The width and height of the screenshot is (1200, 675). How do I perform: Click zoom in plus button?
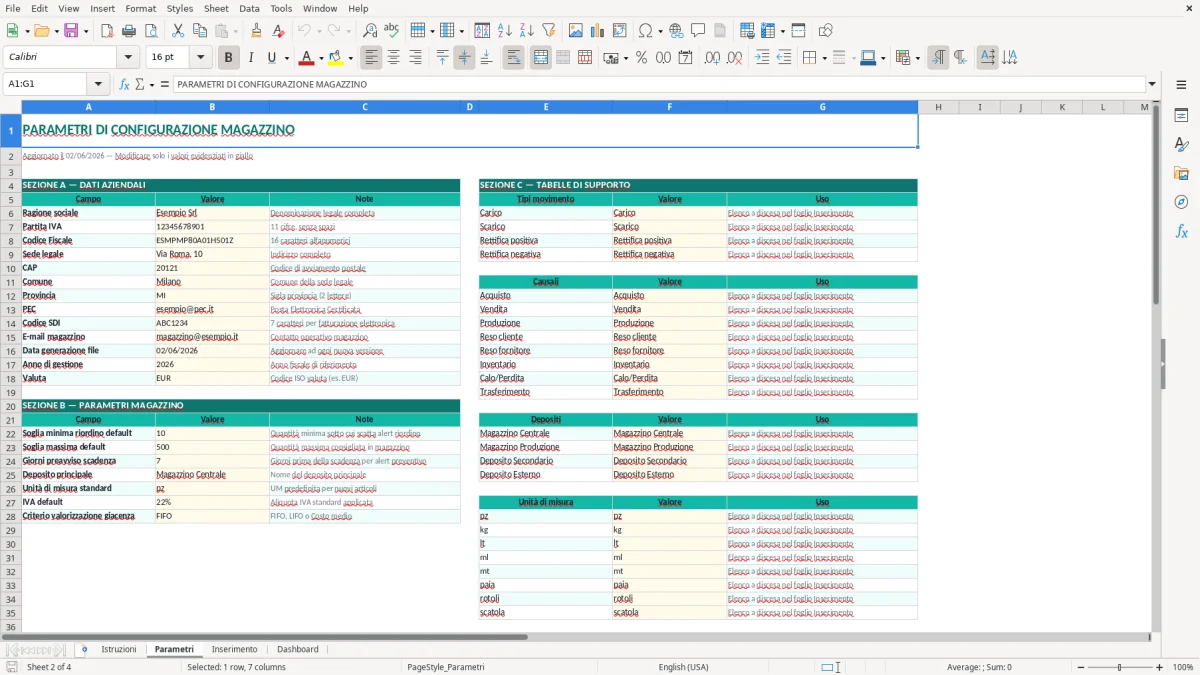click(x=1159, y=667)
